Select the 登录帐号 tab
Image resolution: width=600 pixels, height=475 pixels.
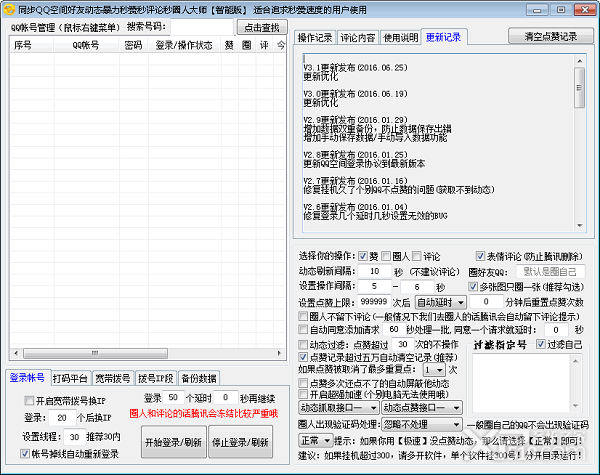coord(27,378)
